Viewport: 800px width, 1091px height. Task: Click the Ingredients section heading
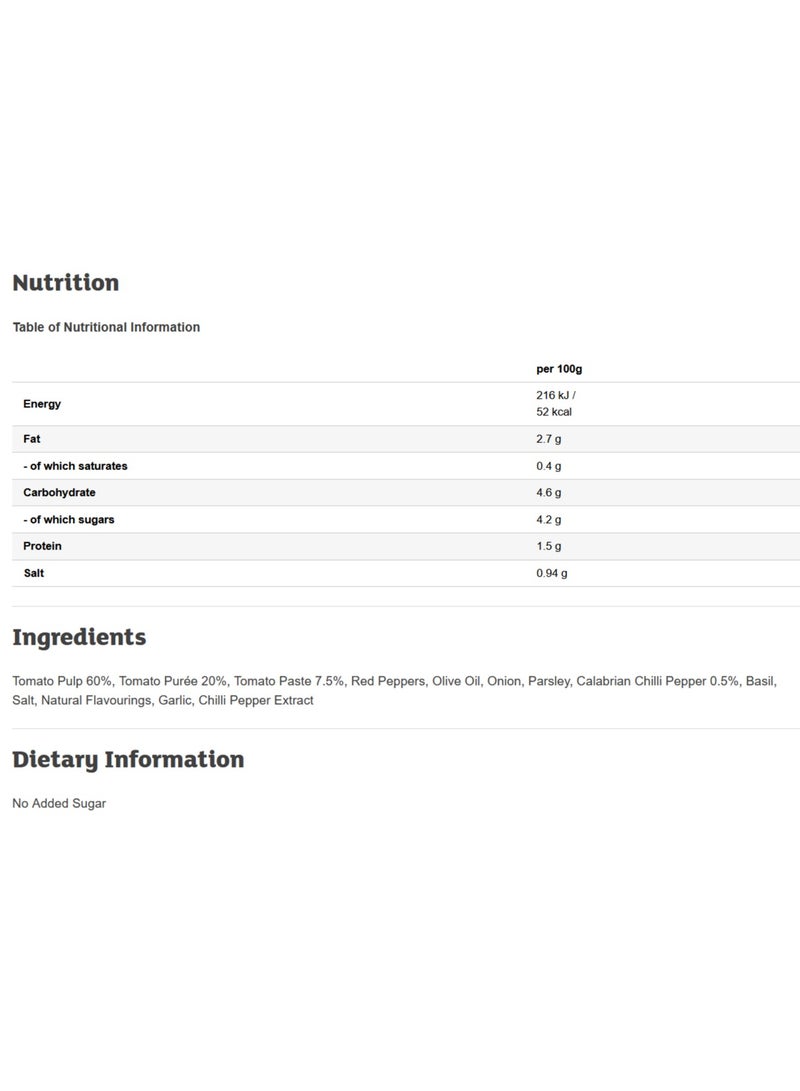79,638
